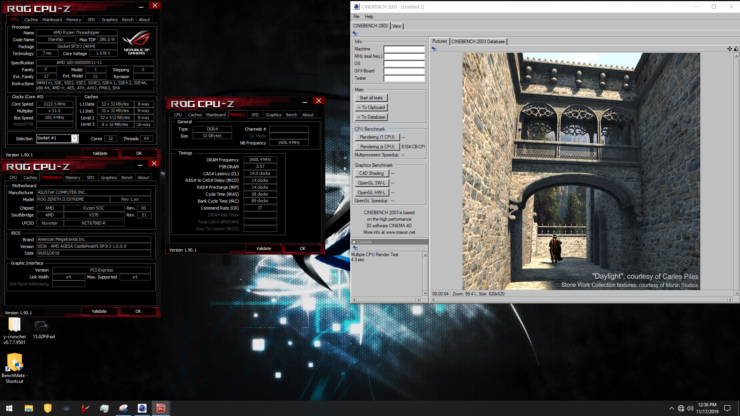
Task: Click the Tester input field in Cinebench
Action: [x=404, y=76]
